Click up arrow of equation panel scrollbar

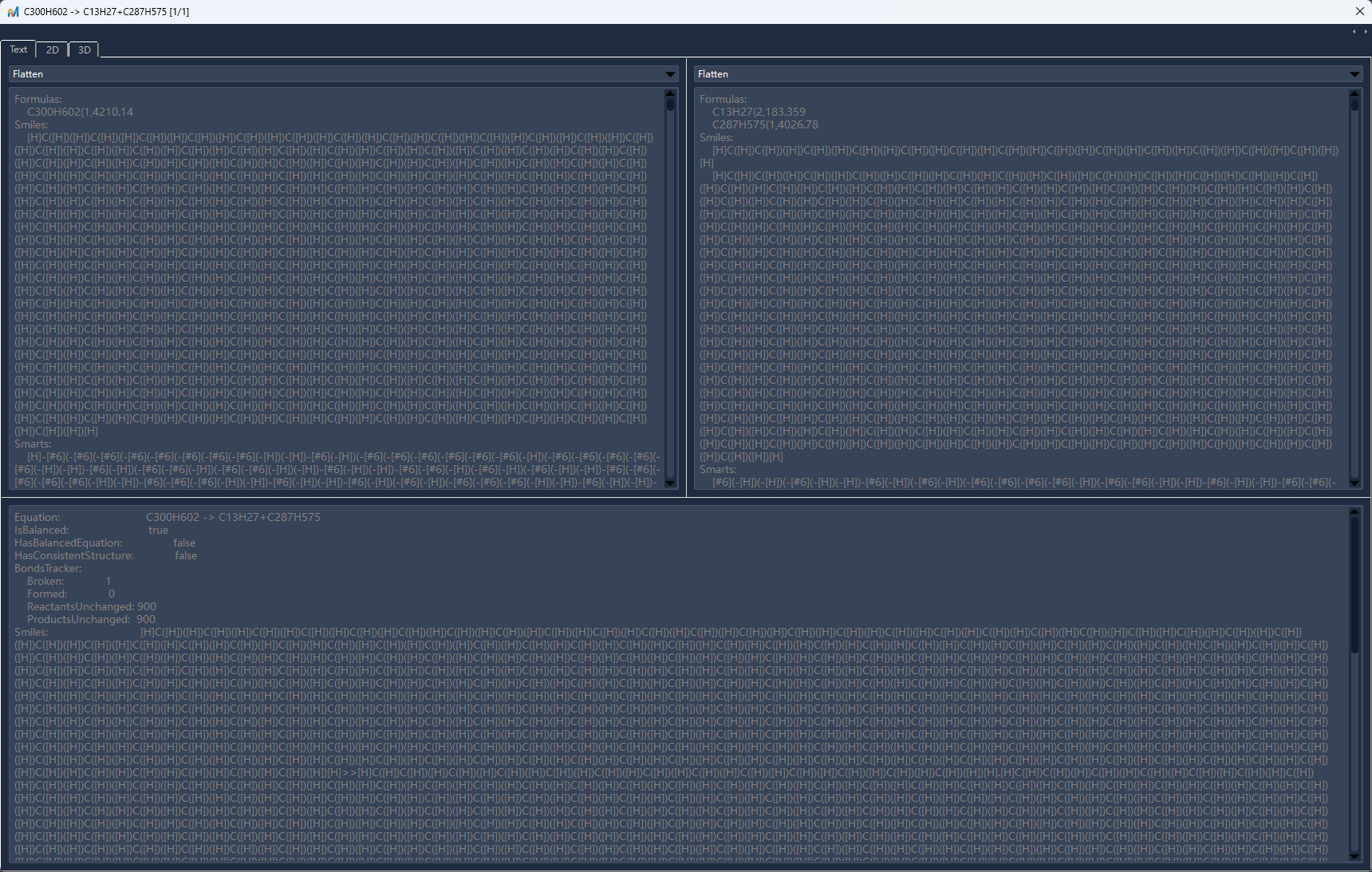point(1354,511)
